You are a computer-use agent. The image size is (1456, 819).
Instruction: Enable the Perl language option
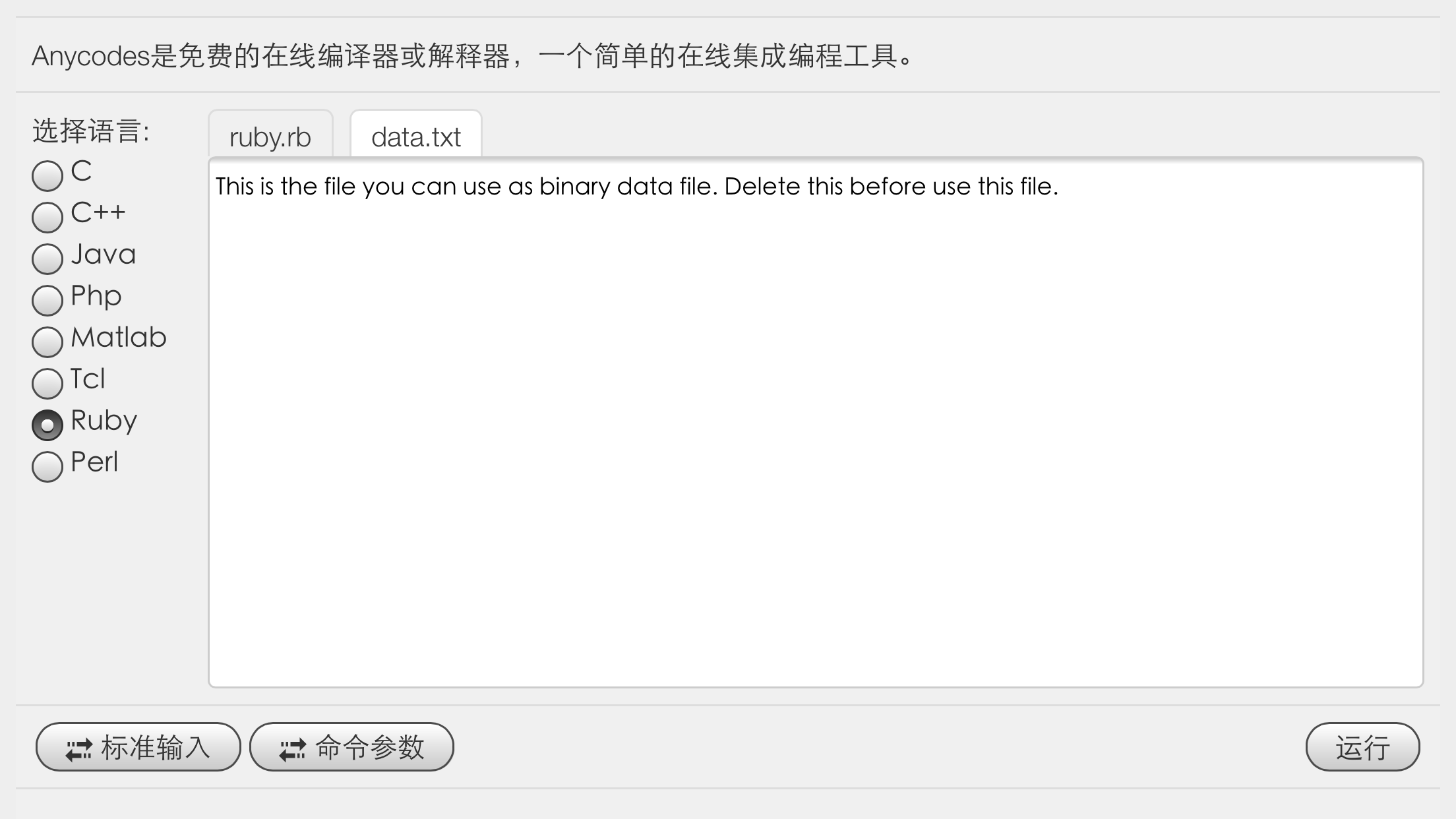[x=49, y=466]
